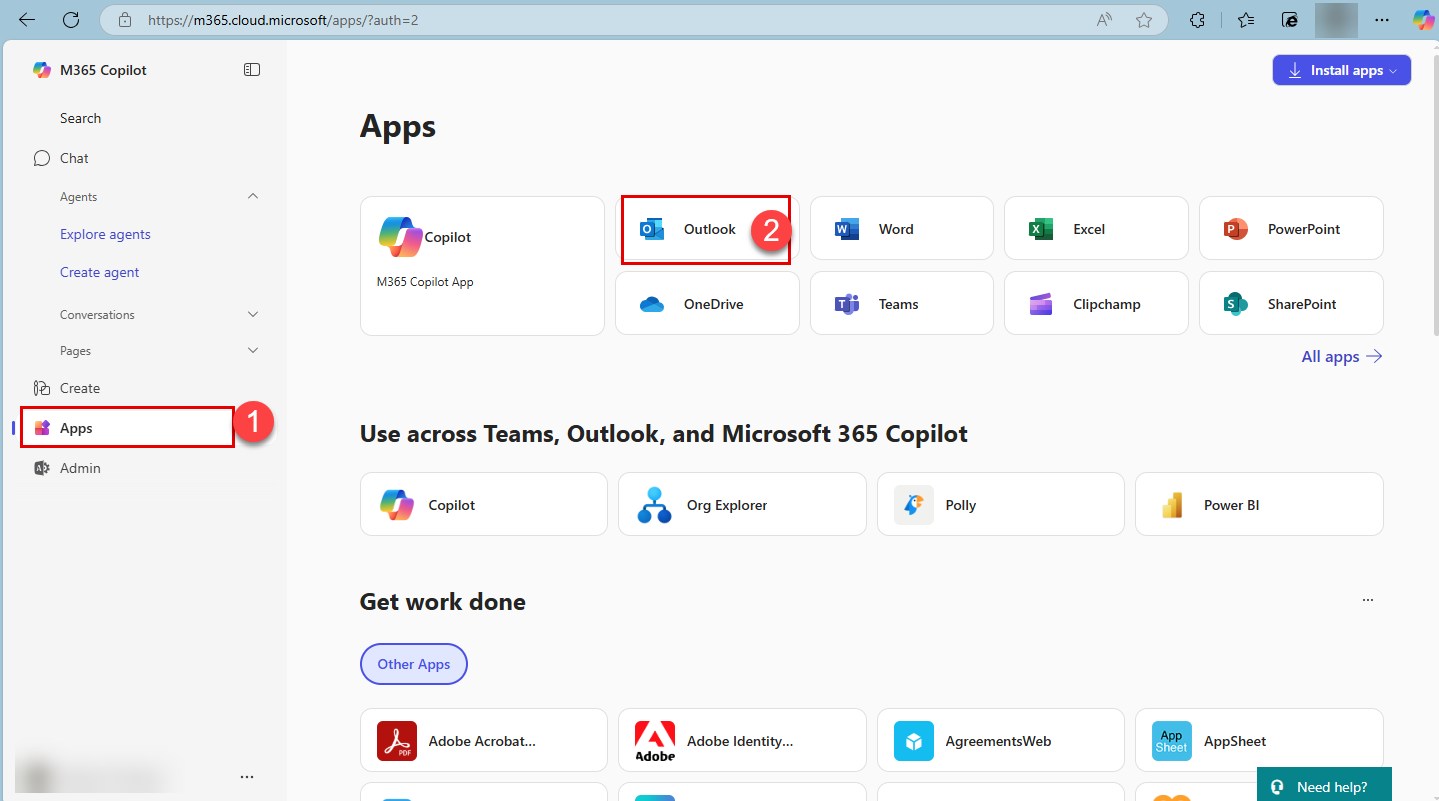Open the Clipchamp app tile
This screenshot has height=801, width=1439.
pos(1095,304)
